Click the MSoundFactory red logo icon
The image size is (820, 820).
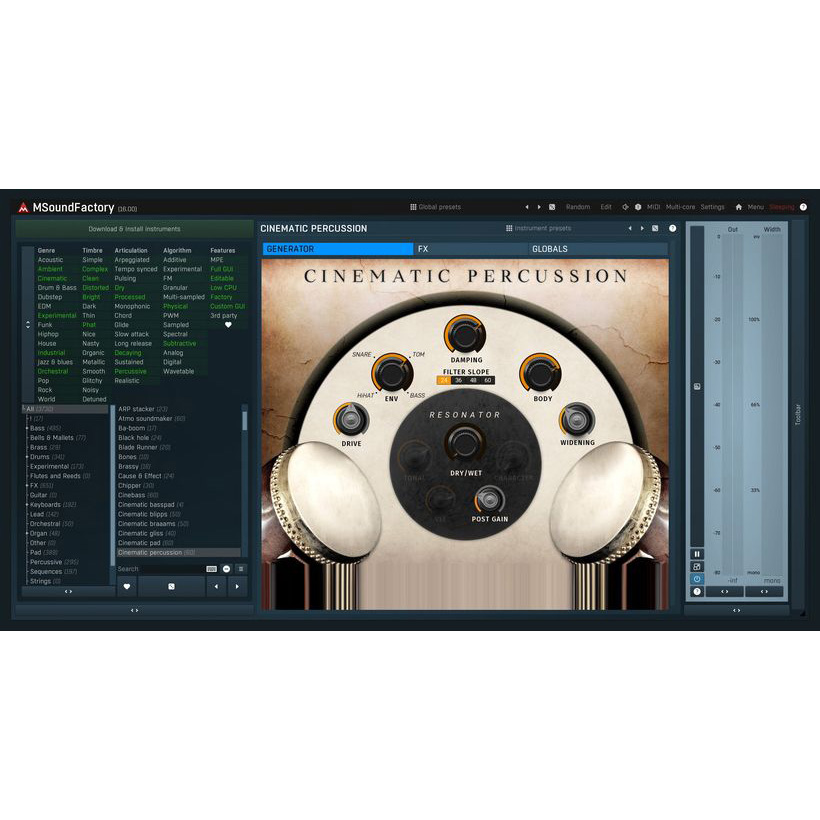point(23,208)
